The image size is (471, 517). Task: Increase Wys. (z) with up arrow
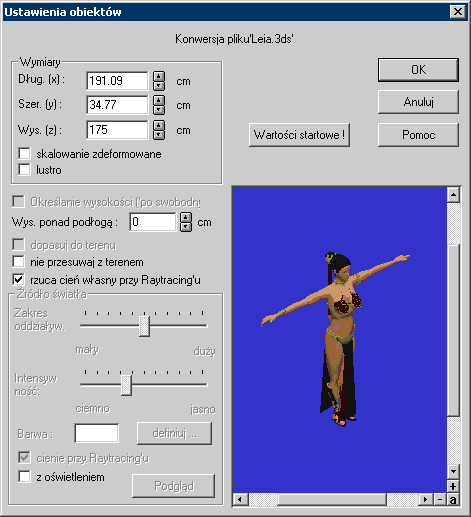(159, 125)
